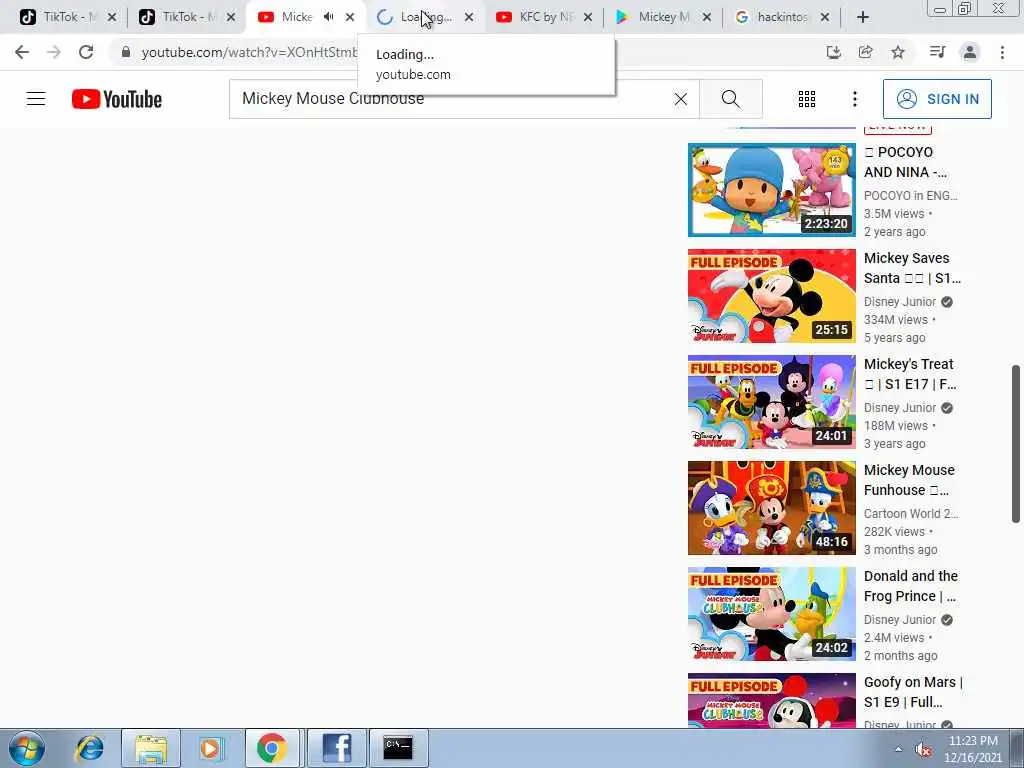
Task: Bookmark this page with the star
Action: click(x=898, y=52)
